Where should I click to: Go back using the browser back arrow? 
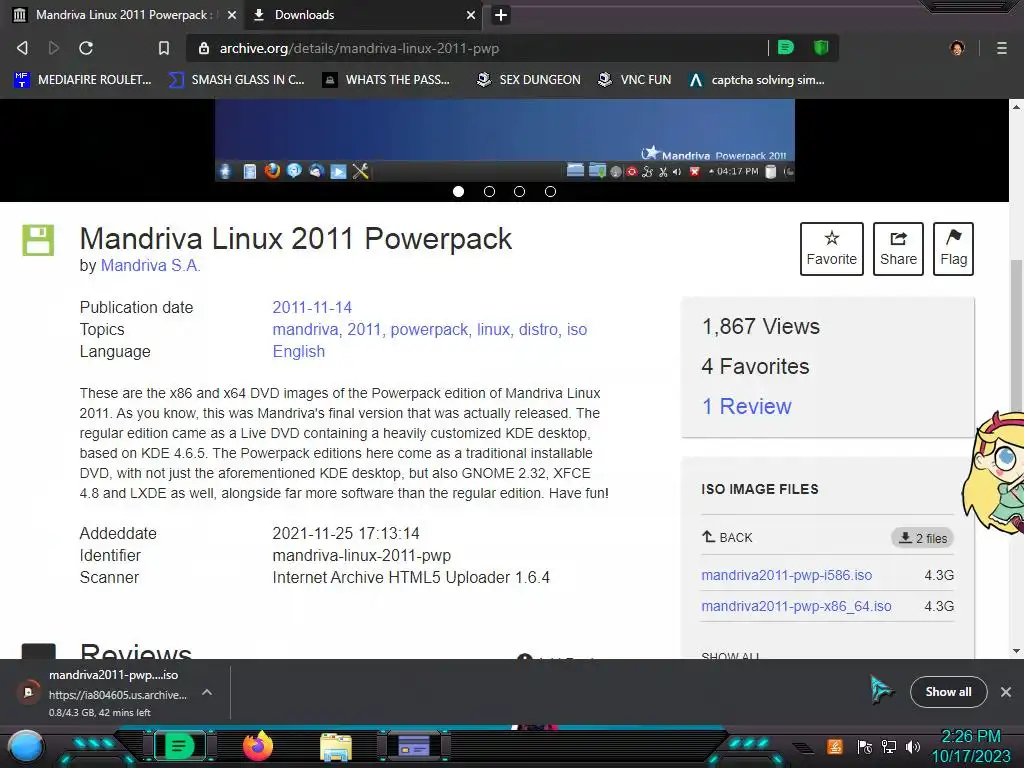click(22, 48)
